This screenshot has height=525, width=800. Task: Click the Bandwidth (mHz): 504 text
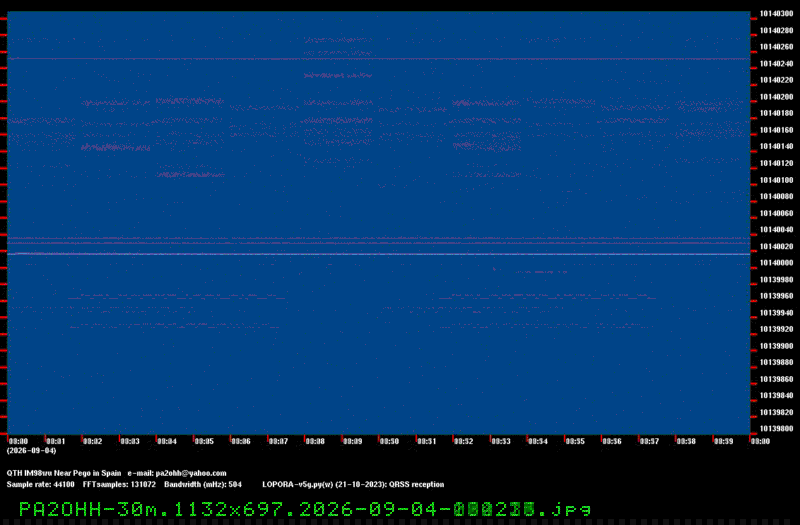[203, 484]
